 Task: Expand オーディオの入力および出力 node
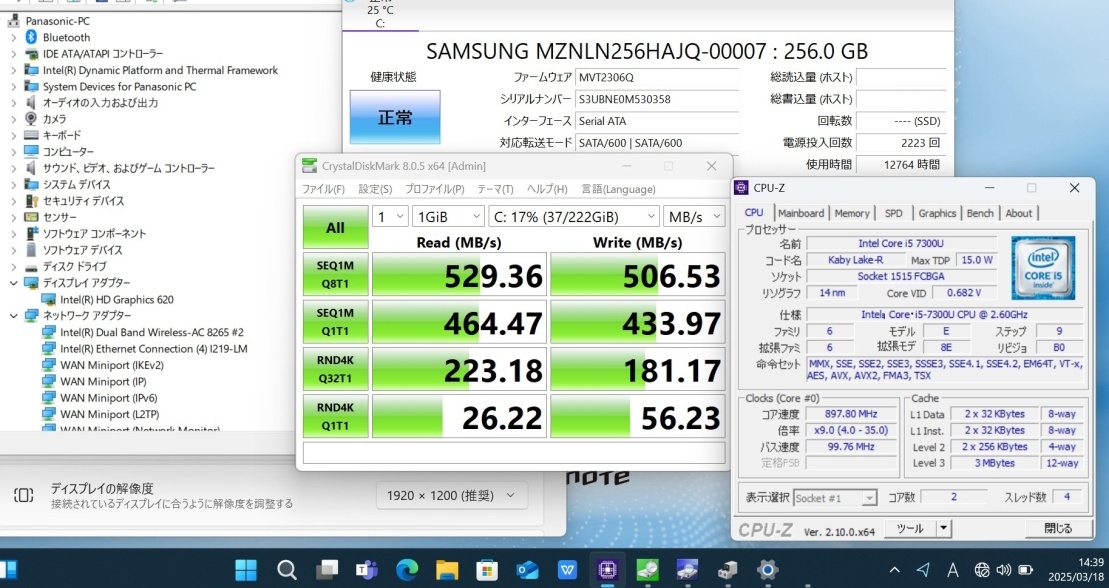13,103
